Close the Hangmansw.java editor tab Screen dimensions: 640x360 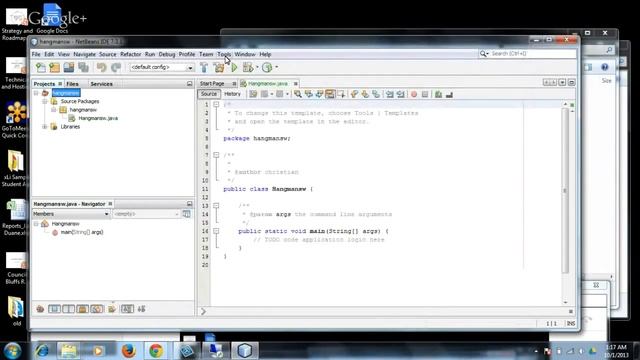pos(296,84)
